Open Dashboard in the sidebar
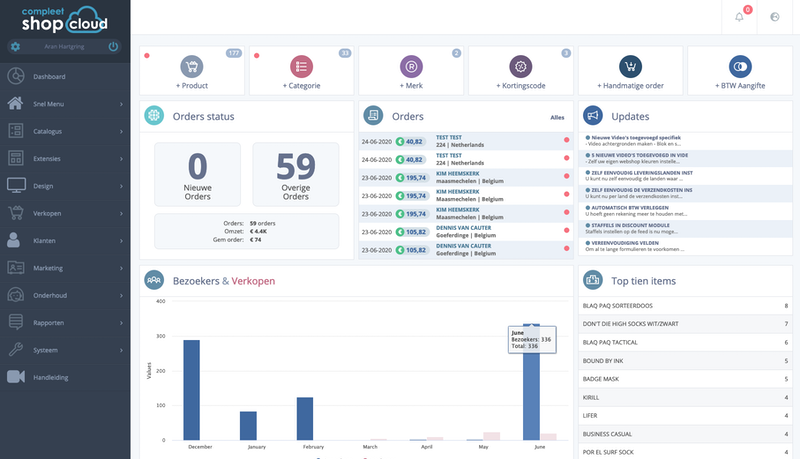Viewport: 800px width, 459px height. click(50, 77)
